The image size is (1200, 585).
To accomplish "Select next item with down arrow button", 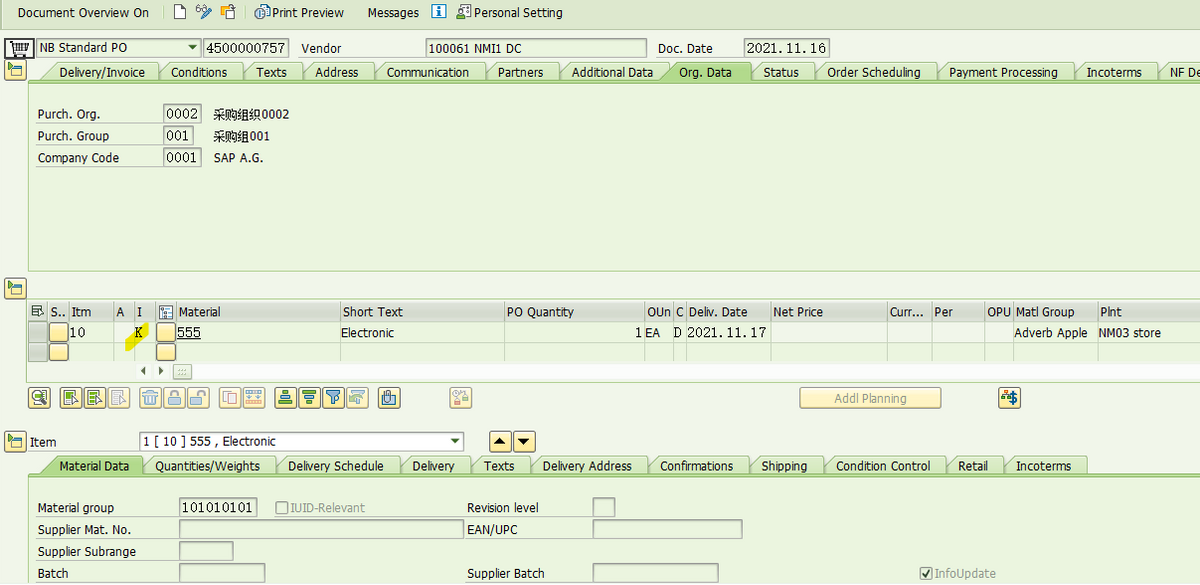I will [x=524, y=441].
